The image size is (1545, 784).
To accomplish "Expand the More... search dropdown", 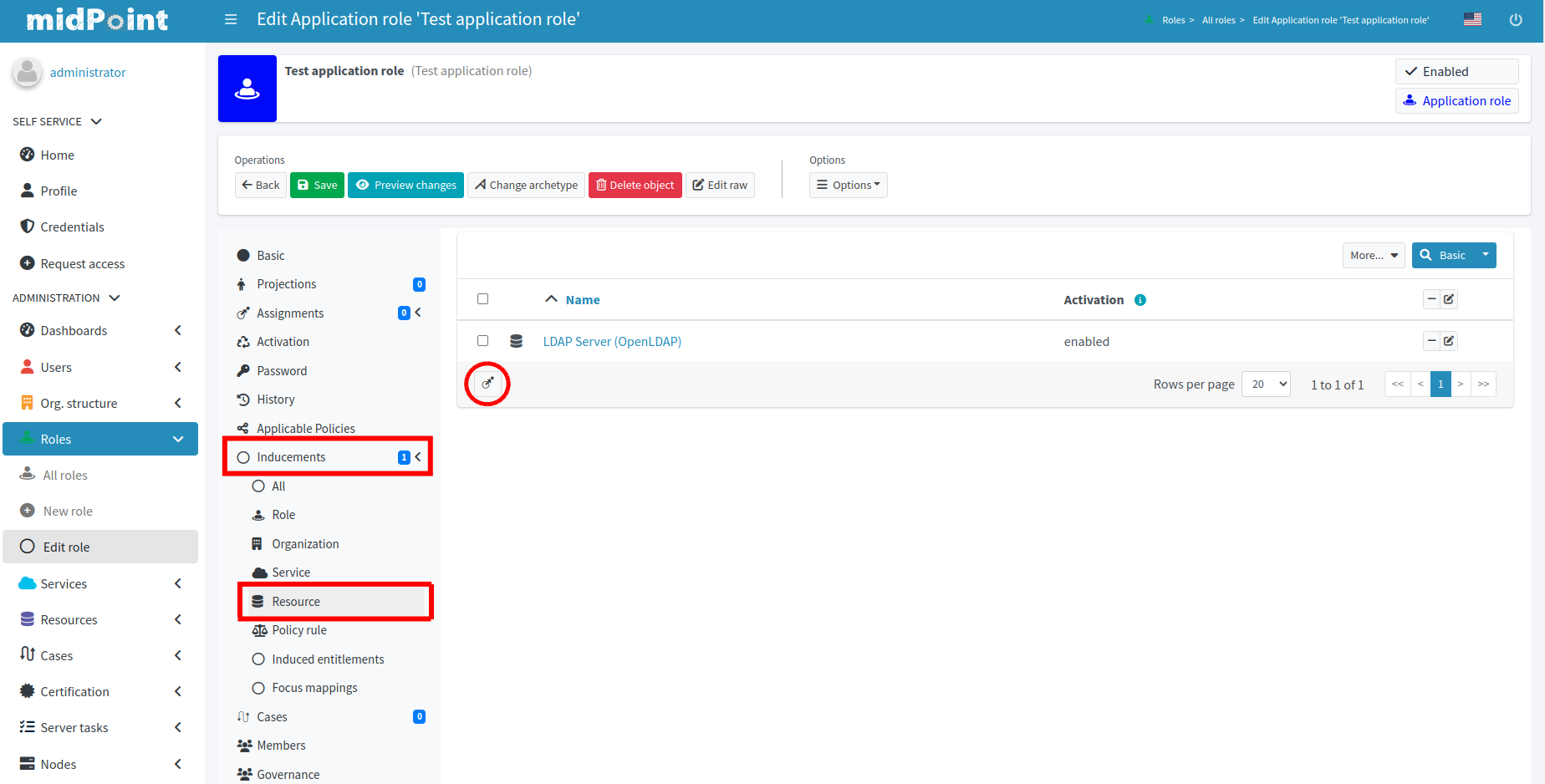I will pyautogui.click(x=1373, y=256).
